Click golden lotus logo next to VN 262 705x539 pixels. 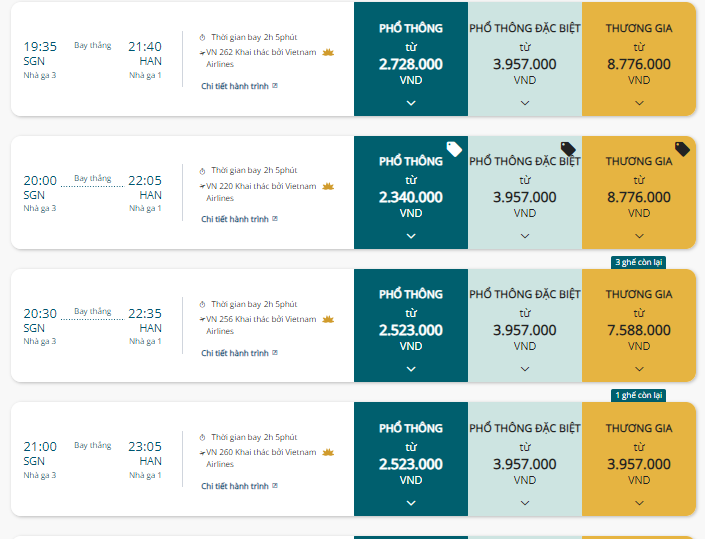(x=328, y=53)
